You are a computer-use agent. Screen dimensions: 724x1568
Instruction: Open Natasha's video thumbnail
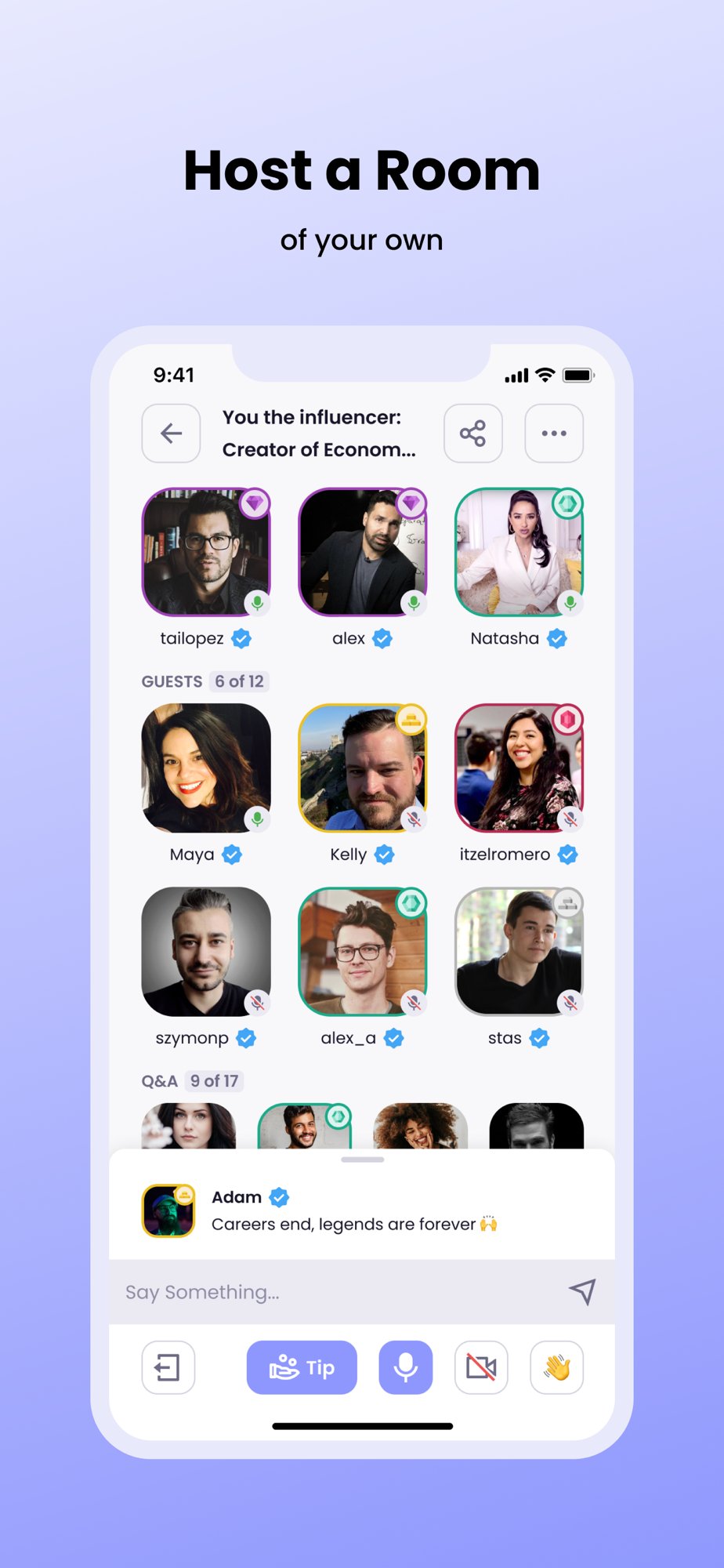tap(519, 552)
